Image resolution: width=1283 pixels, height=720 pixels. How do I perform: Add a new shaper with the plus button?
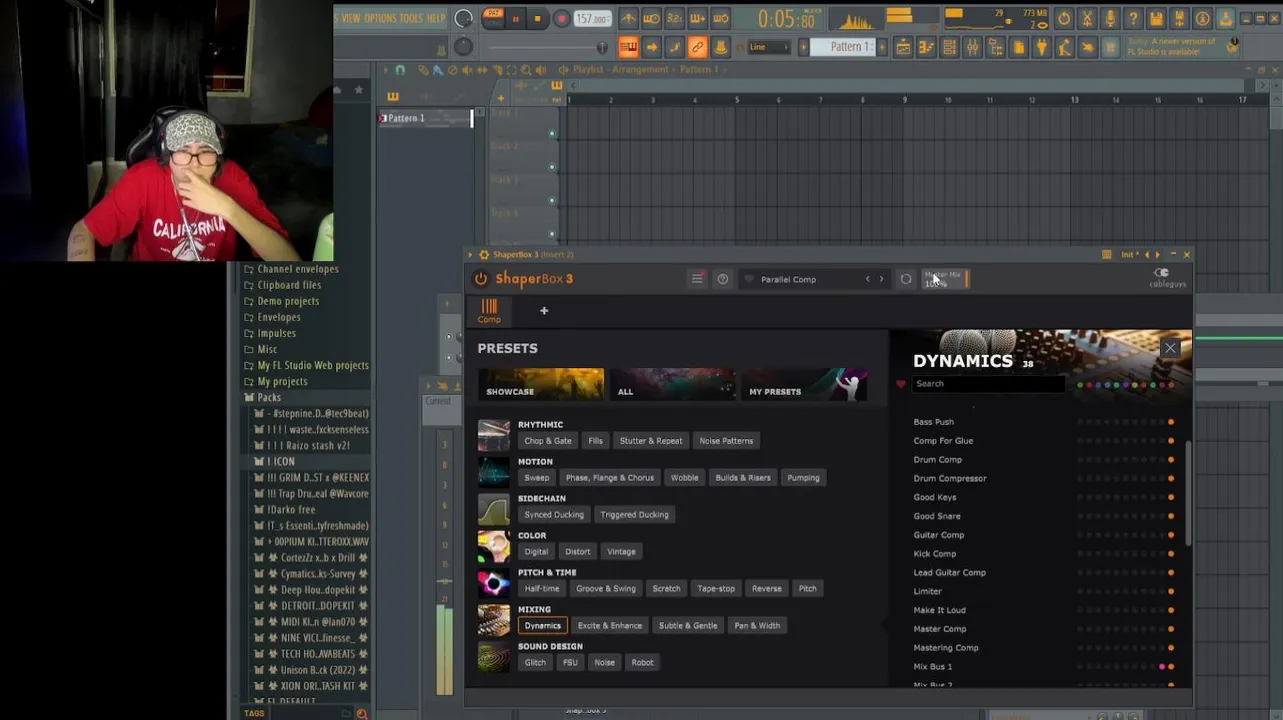544,311
